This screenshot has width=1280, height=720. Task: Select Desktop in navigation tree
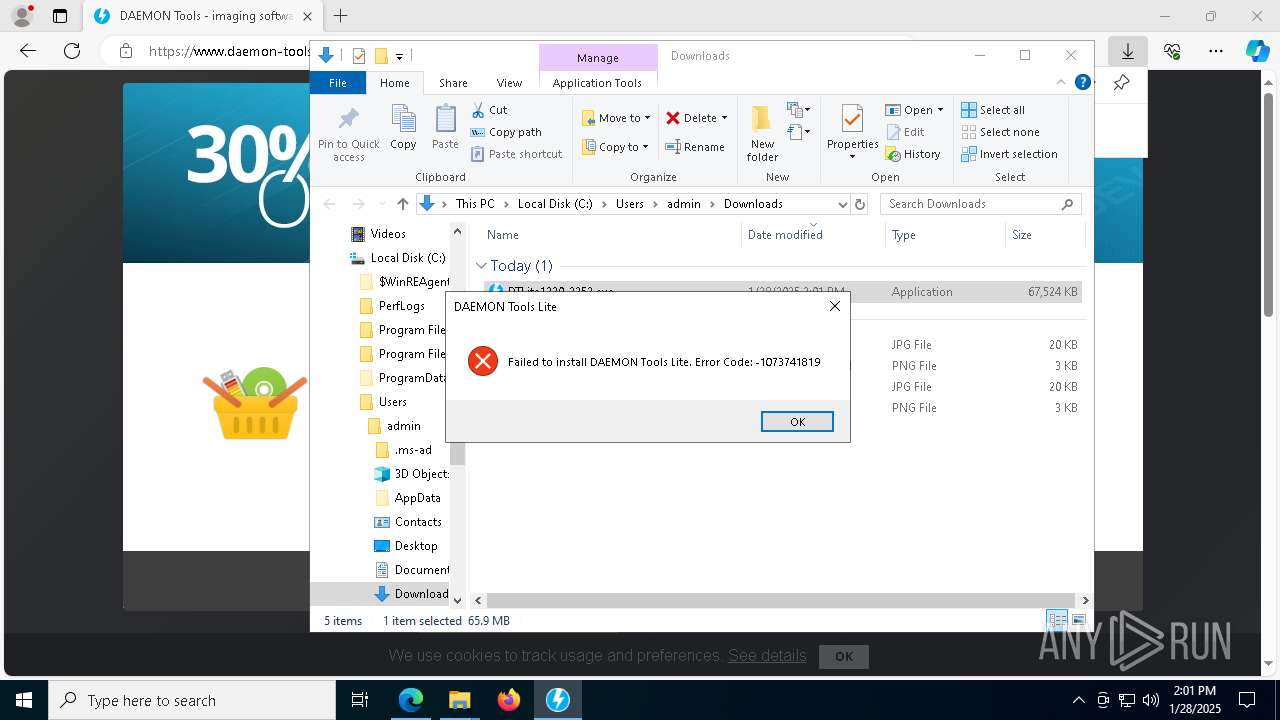click(x=406, y=546)
